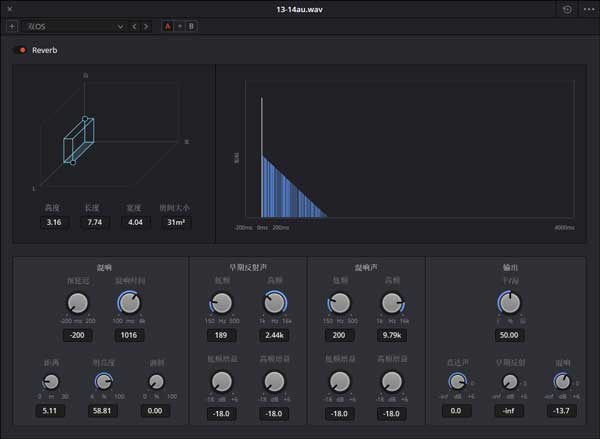
Task: Go to the previous preset
Action: click(x=135, y=25)
